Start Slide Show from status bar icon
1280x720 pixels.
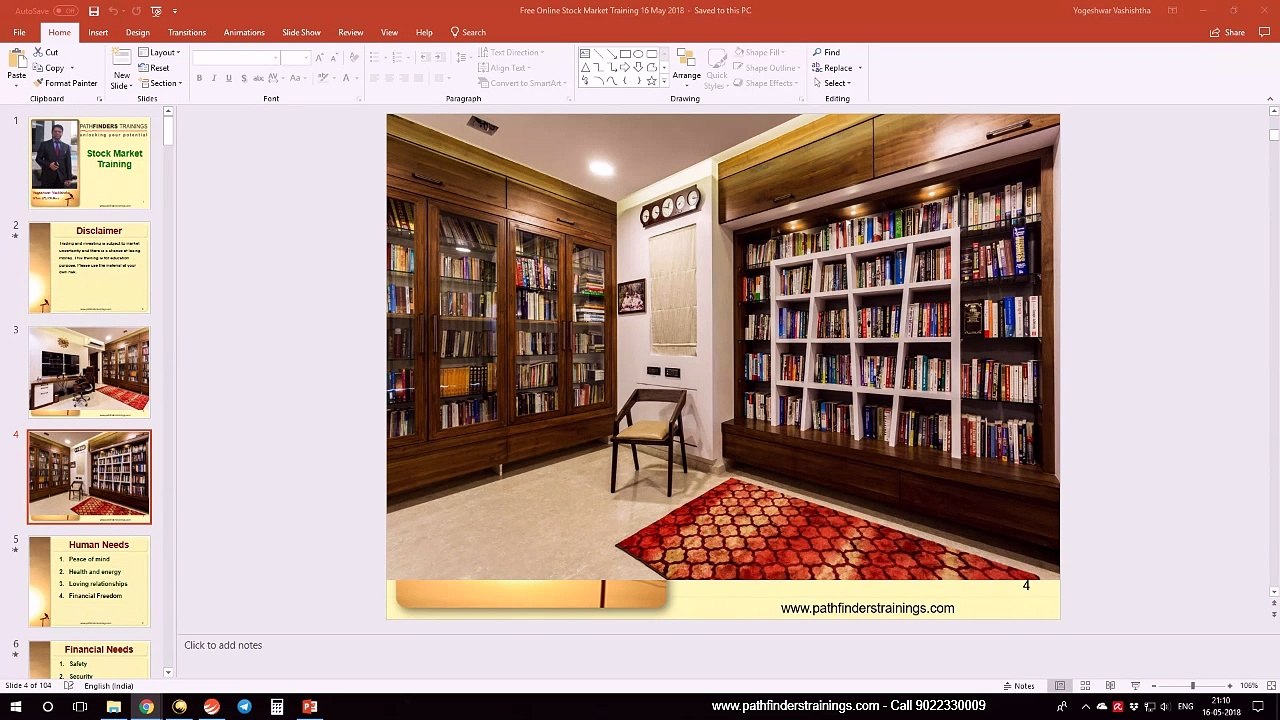[x=1135, y=686]
